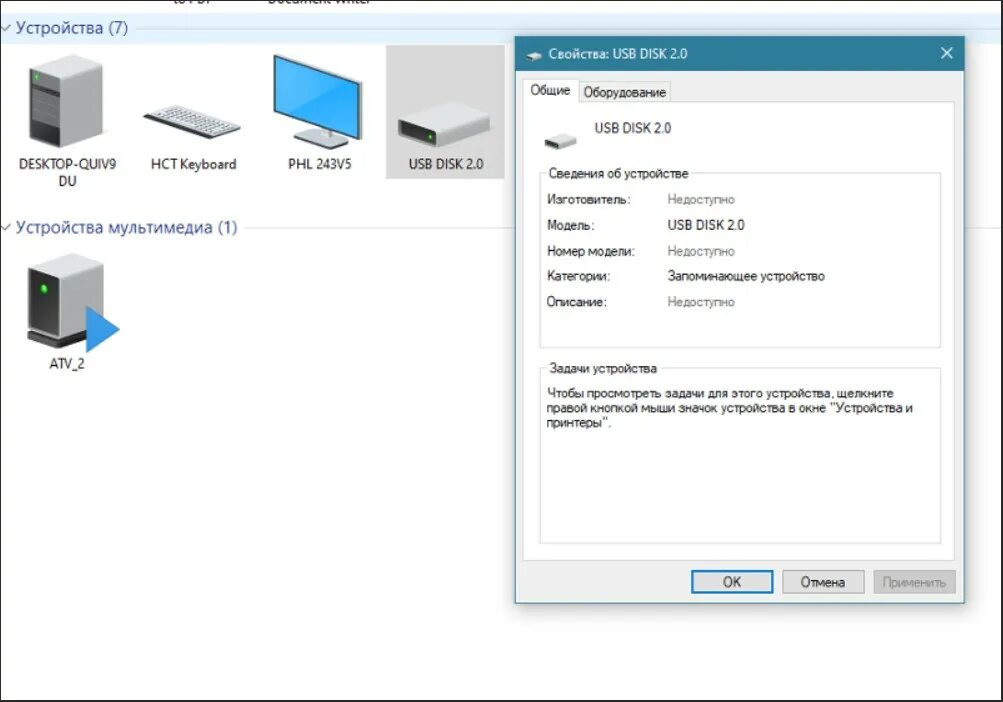Select the DESKTOP-QUIV9DU computer icon
The width and height of the screenshot is (1003, 702).
[65, 101]
